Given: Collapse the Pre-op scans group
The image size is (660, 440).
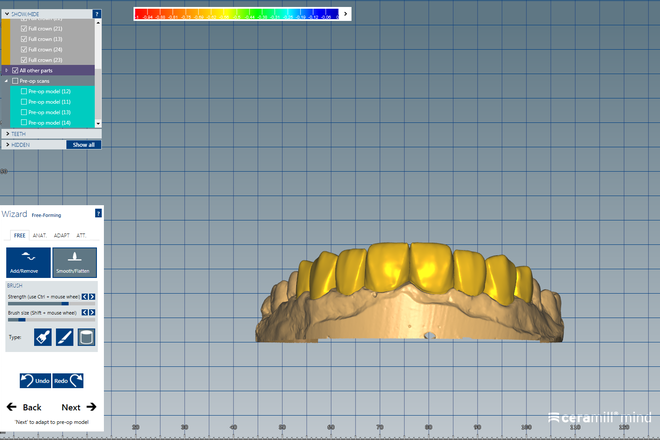Looking at the screenshot, I should tap(6, 81).
